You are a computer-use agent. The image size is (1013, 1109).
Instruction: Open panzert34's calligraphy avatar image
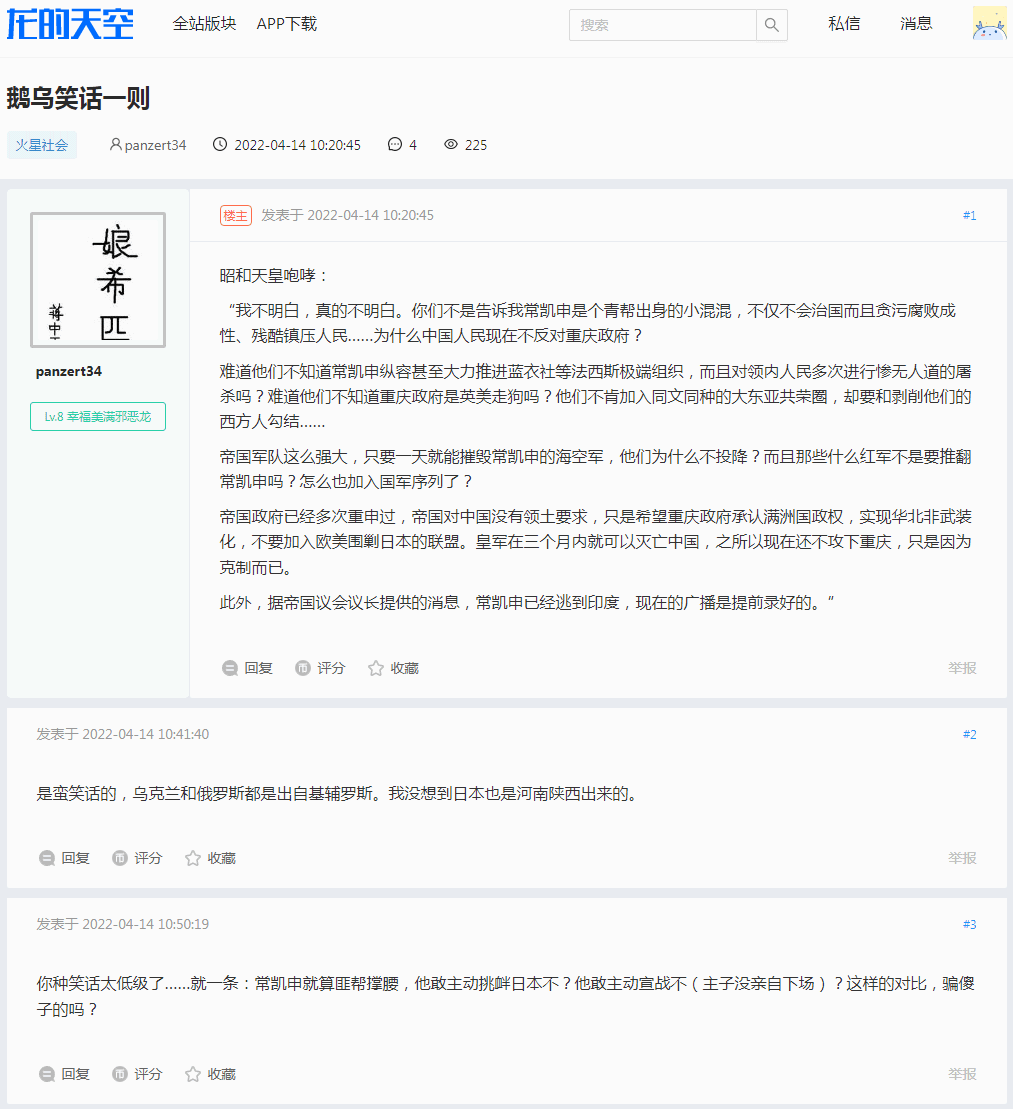[x=98, y=280]
